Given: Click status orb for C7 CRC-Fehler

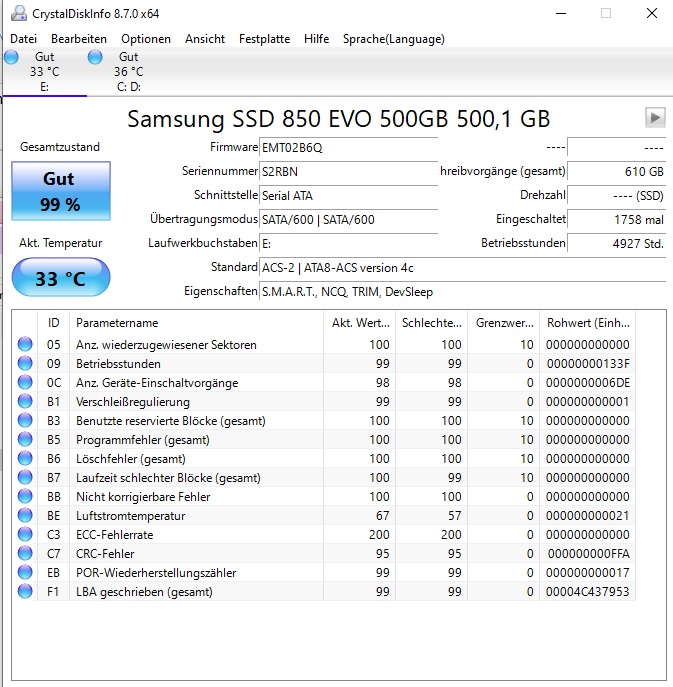Looking at the screenshot, I should click(x=25, y=553).
